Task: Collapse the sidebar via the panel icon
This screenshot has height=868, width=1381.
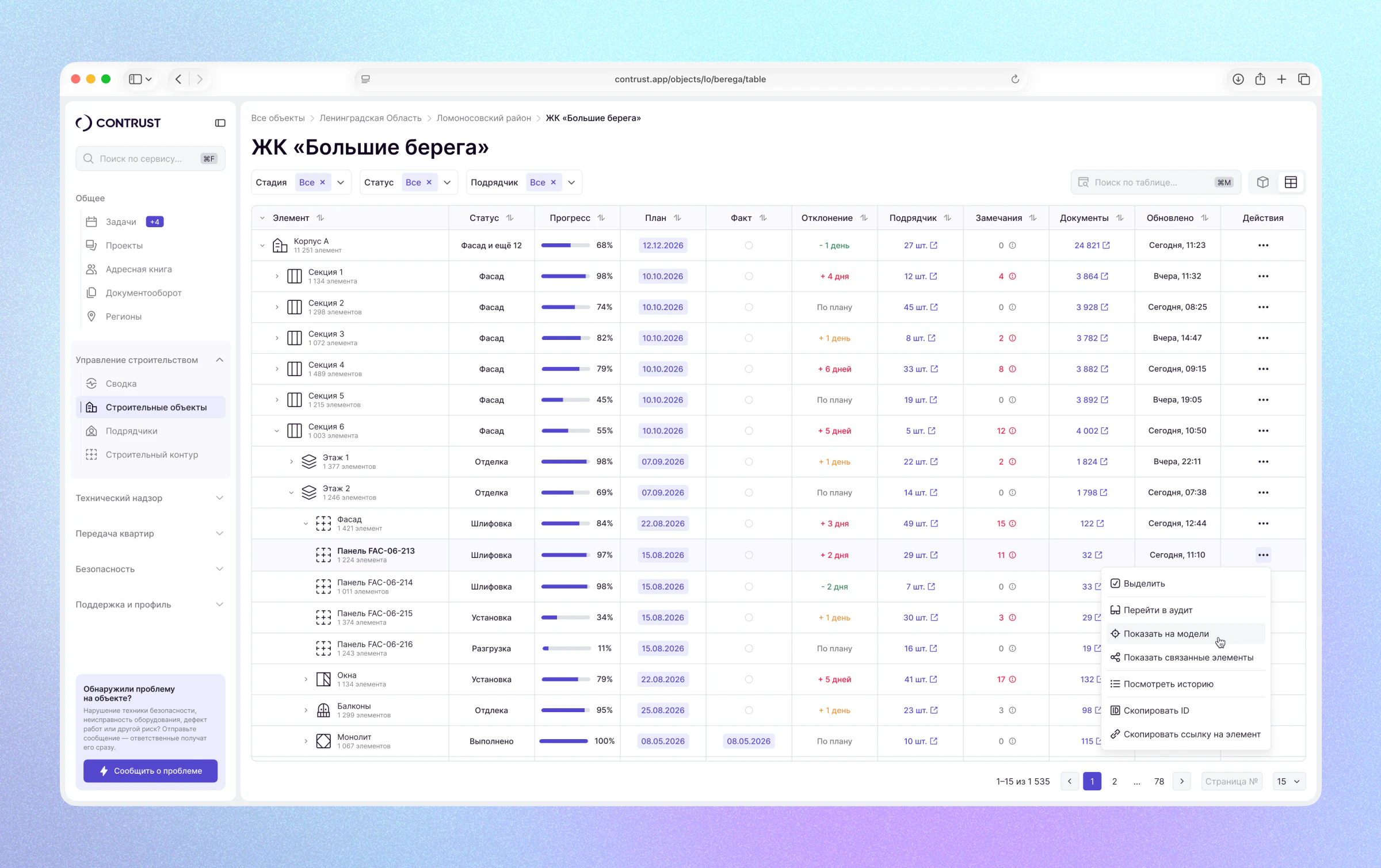Action: pos(220,123)
